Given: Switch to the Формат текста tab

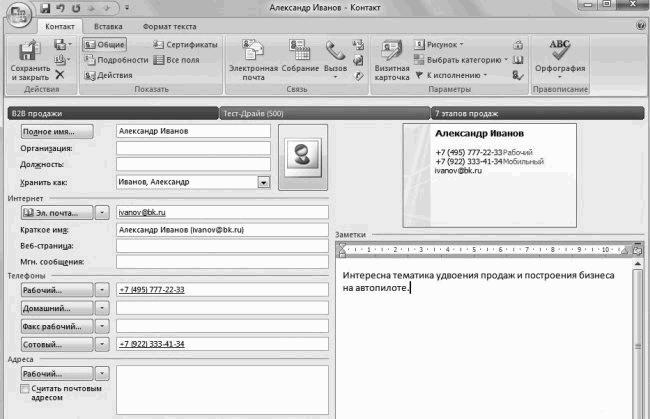Looking at the screenshot, I should 170,27.
